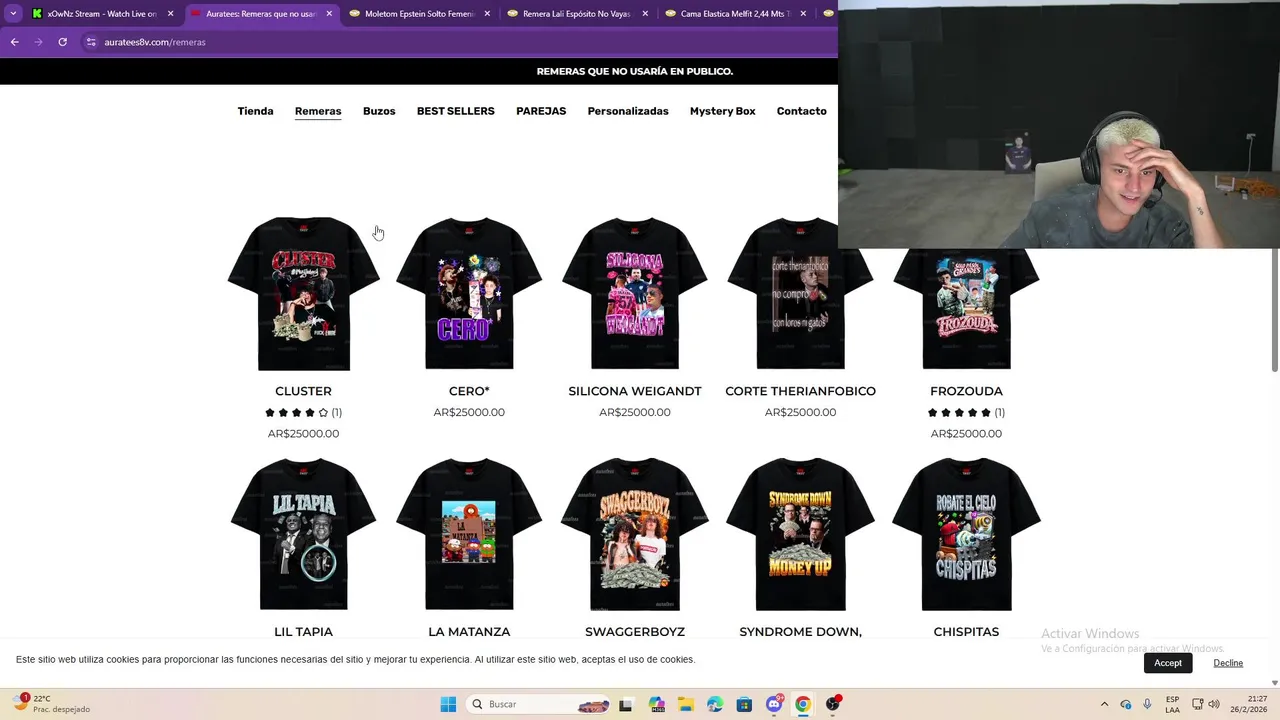Open the OBS Studio taskbar icon
The width and height of the screenshot is (1280, 720).
coord(833,704)
